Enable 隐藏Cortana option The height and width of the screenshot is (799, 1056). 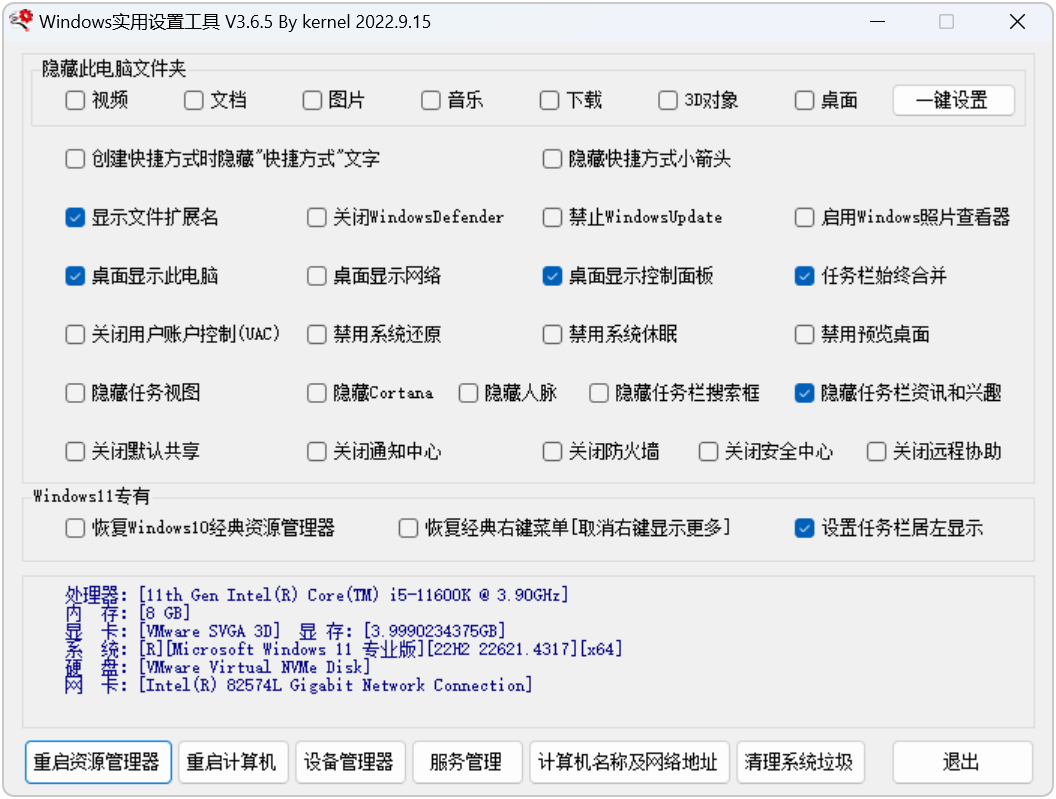click(316, 393)
